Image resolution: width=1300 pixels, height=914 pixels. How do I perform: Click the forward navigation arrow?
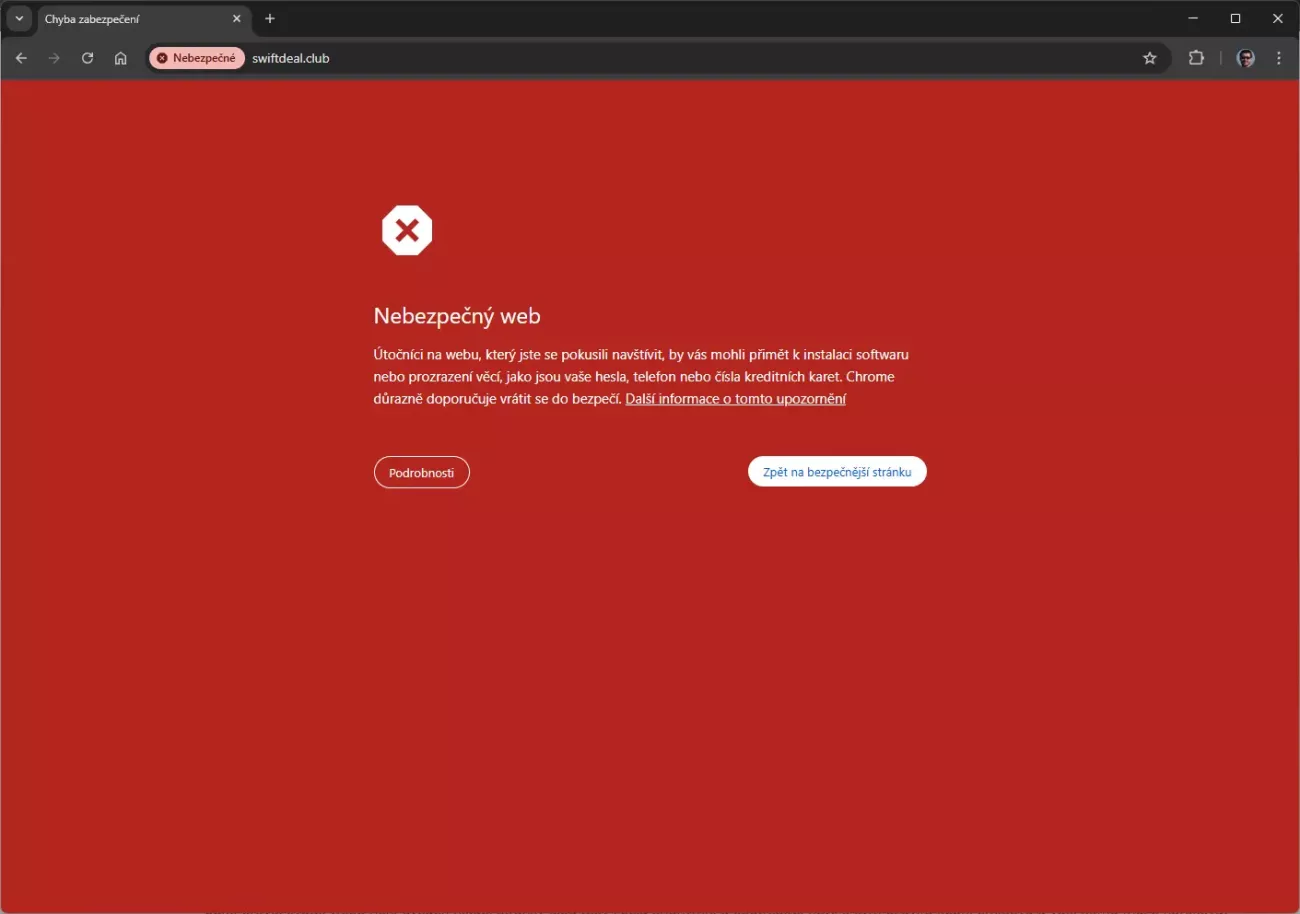click(54, 58)
